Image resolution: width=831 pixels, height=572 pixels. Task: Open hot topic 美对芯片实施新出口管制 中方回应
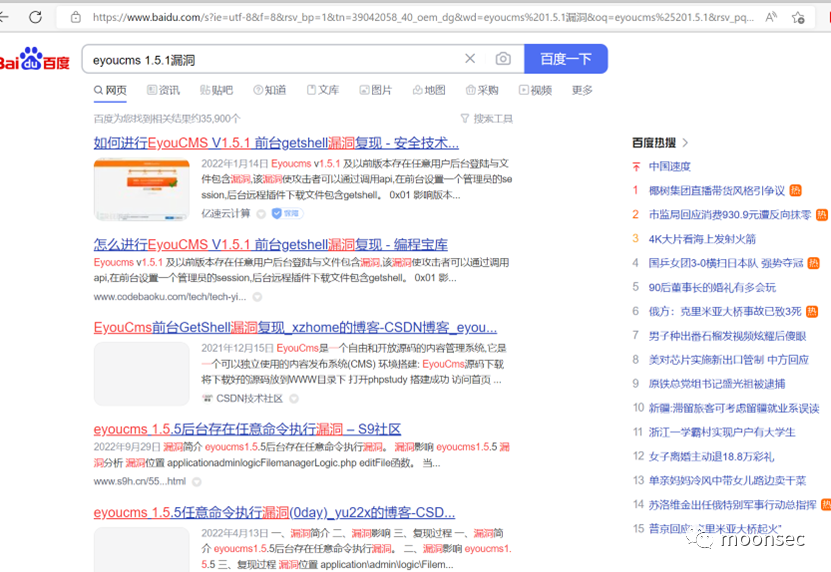(x=729, y=359)
